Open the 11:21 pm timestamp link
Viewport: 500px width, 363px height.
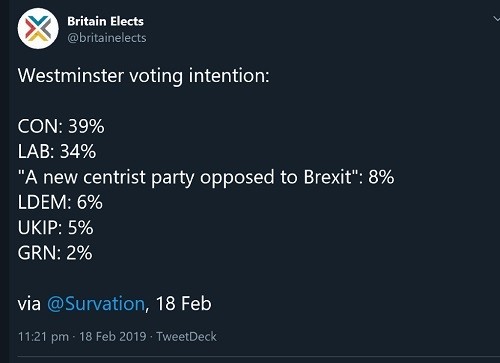[x=43, y=336]
